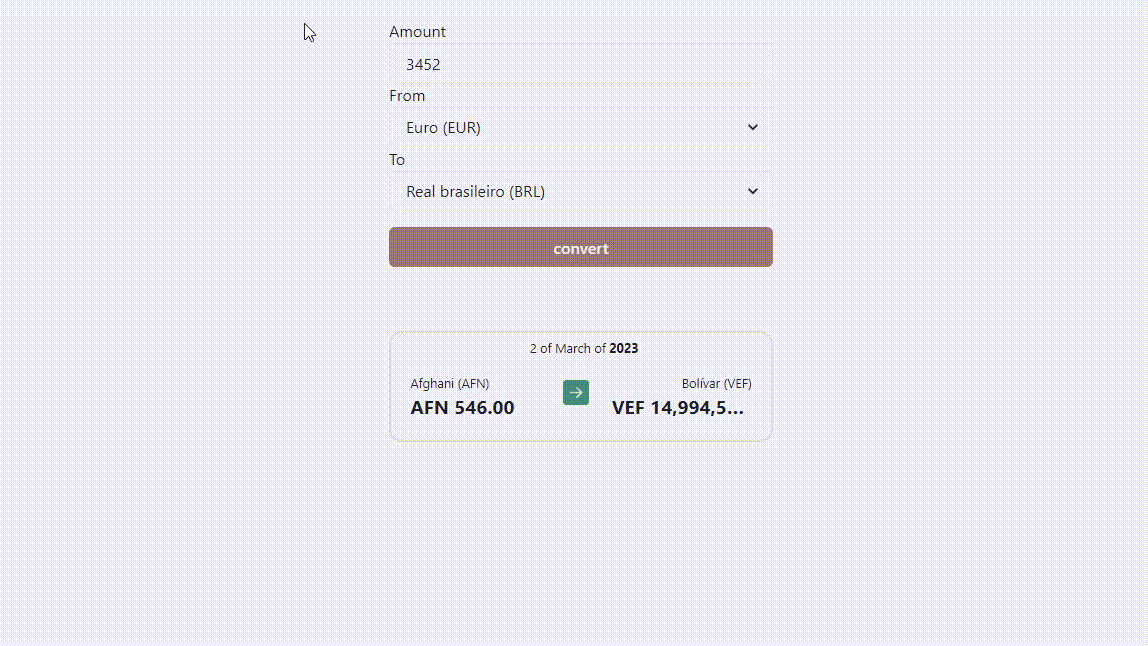Click the chevron arrow of the From select
This screenshot has width=1148, height=646.
coord(752,127)
